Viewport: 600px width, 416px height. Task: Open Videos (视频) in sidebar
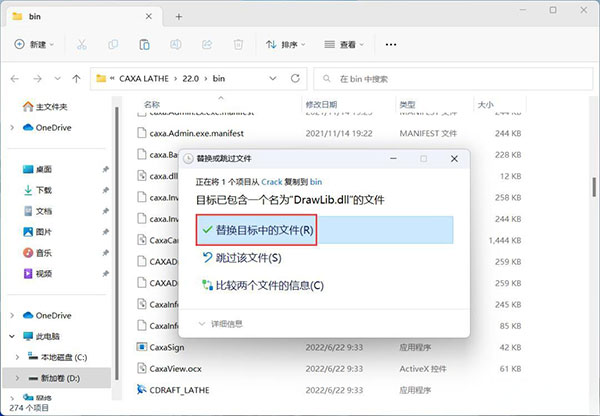coord(38,274)
